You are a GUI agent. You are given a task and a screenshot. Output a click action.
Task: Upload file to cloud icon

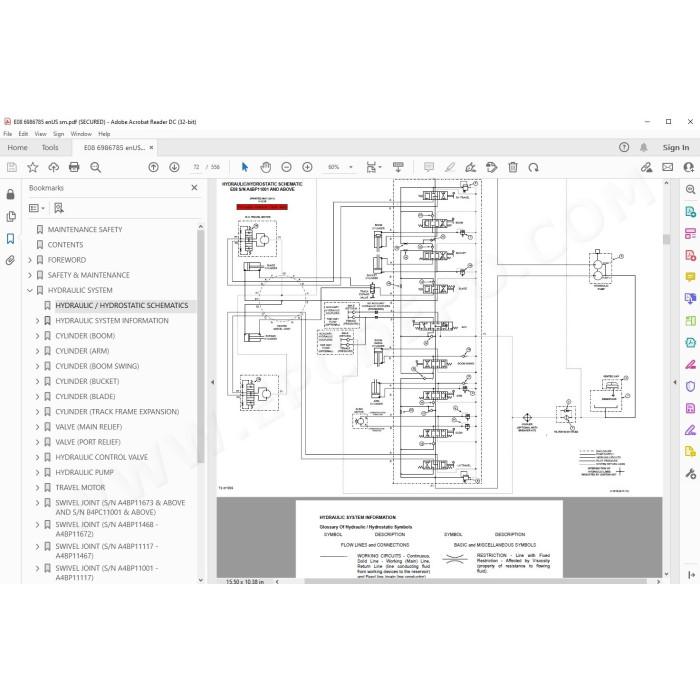tap(54, 167)
